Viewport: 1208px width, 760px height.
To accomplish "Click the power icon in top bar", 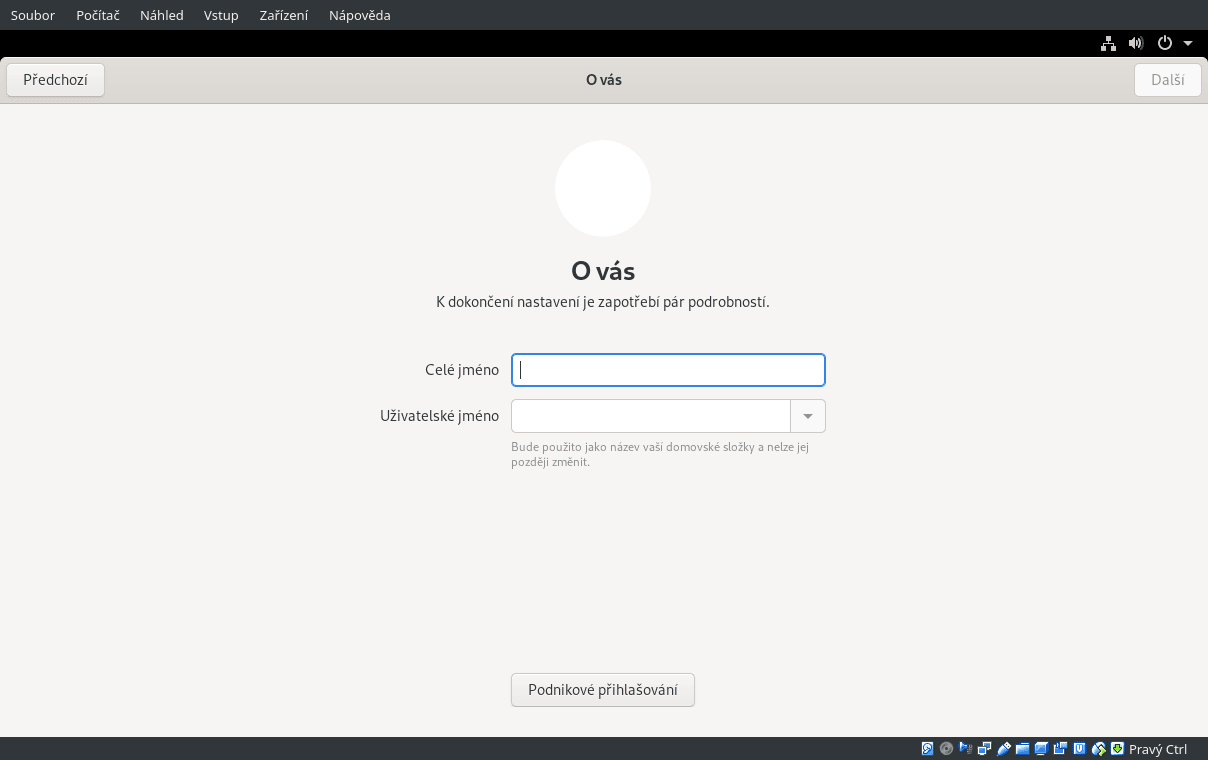I will 1164,43.
